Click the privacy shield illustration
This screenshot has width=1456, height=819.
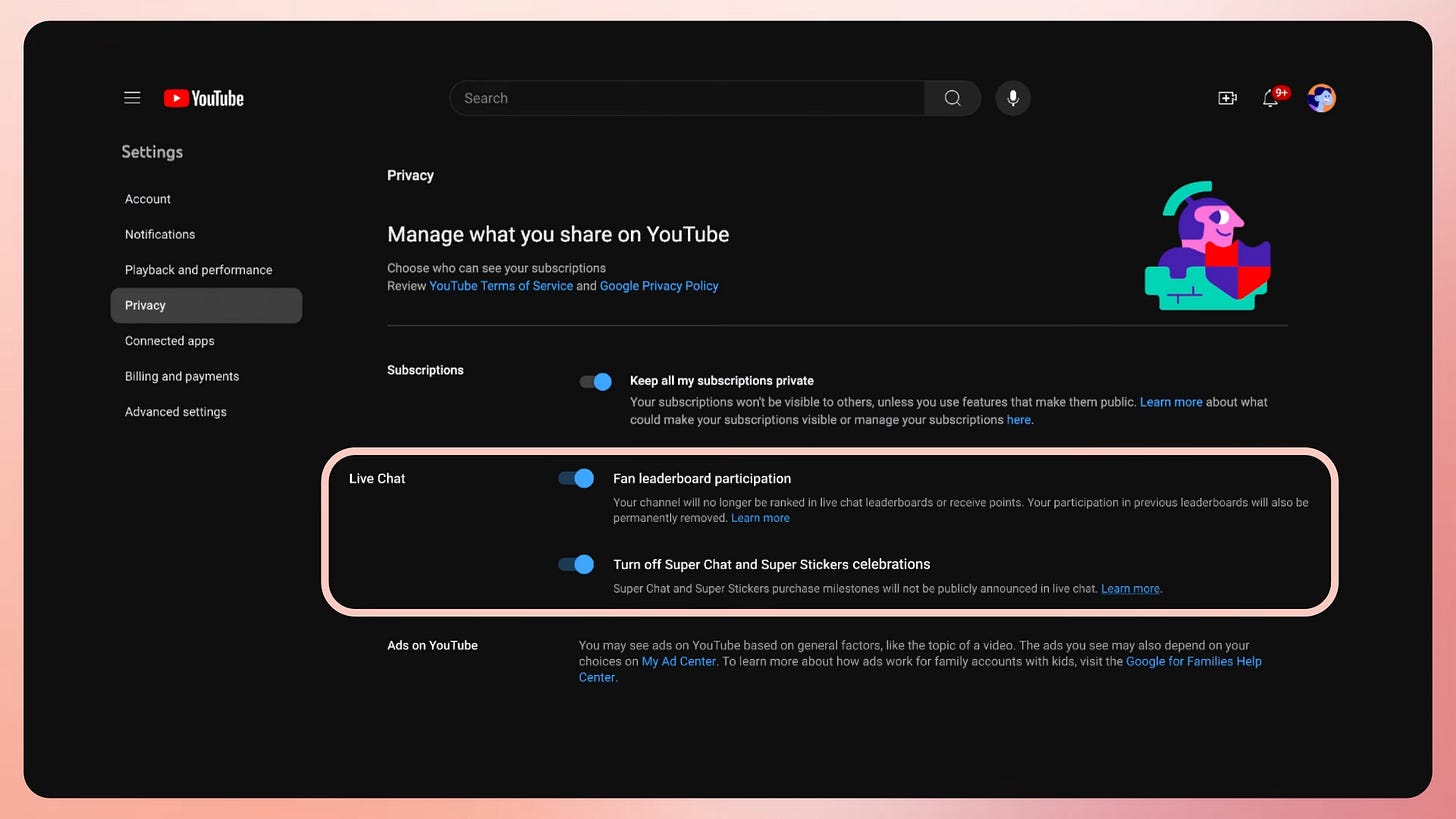tap(1208, 246)
